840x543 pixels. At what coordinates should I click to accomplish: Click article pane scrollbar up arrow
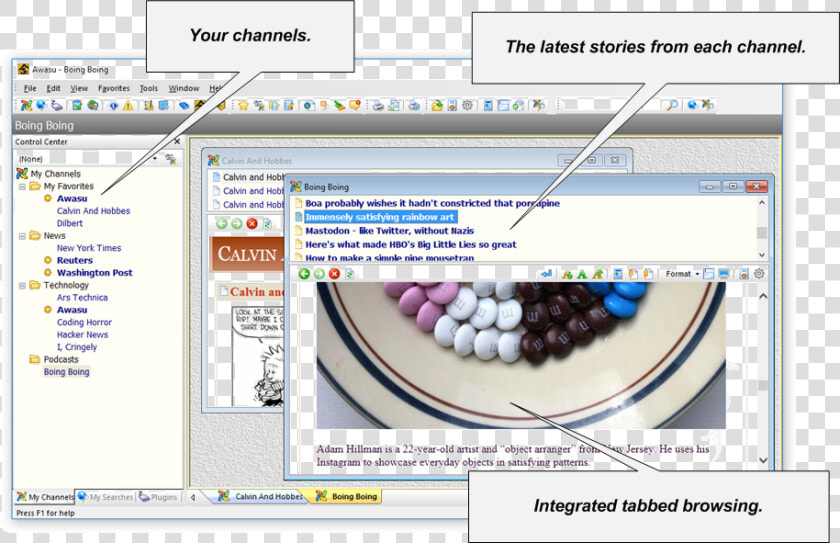coord(763,296)
